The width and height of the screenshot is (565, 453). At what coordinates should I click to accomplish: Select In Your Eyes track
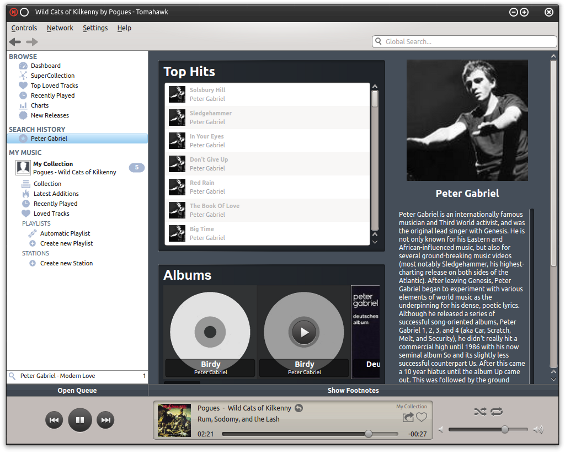pyautogui.click(x=267, y=141)
